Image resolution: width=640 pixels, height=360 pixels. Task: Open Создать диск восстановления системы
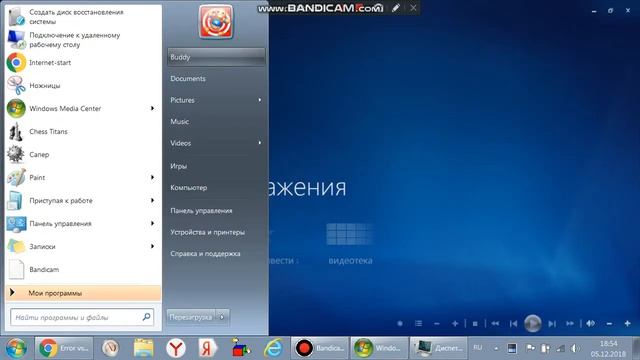click(83, 17)
